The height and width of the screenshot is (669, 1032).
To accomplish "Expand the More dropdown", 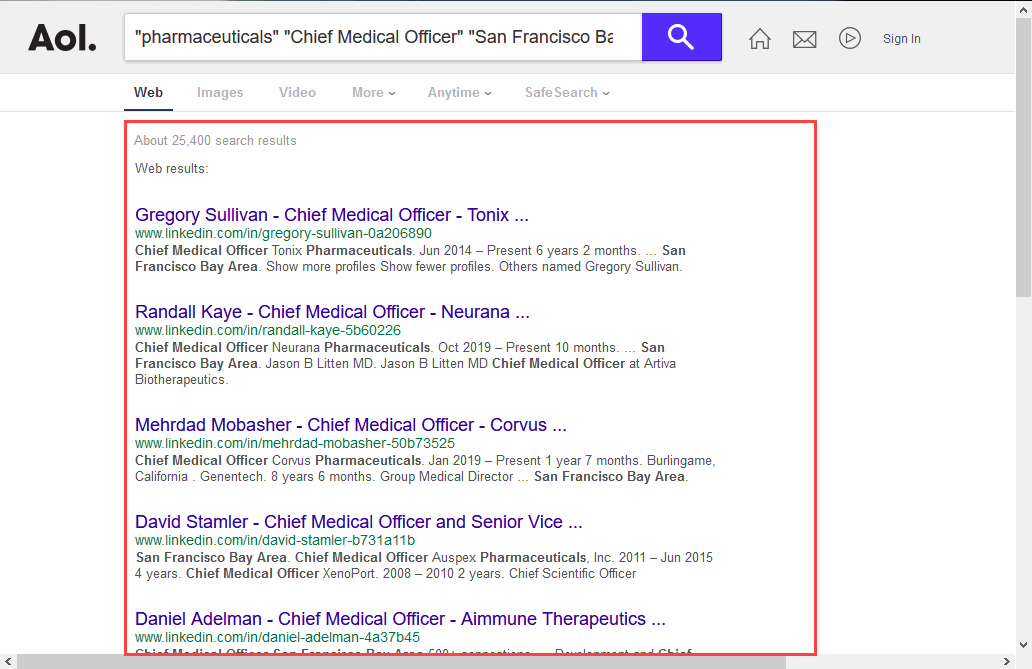I will 374,92.
